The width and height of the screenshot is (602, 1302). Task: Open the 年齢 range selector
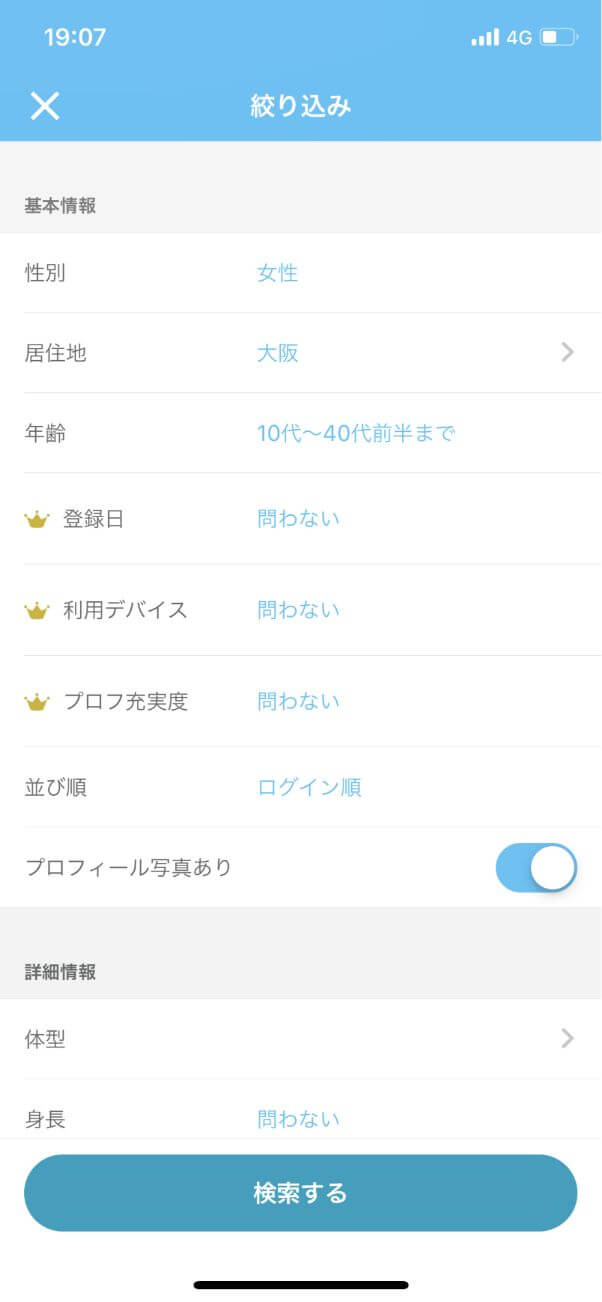click(x=356, y=434)
